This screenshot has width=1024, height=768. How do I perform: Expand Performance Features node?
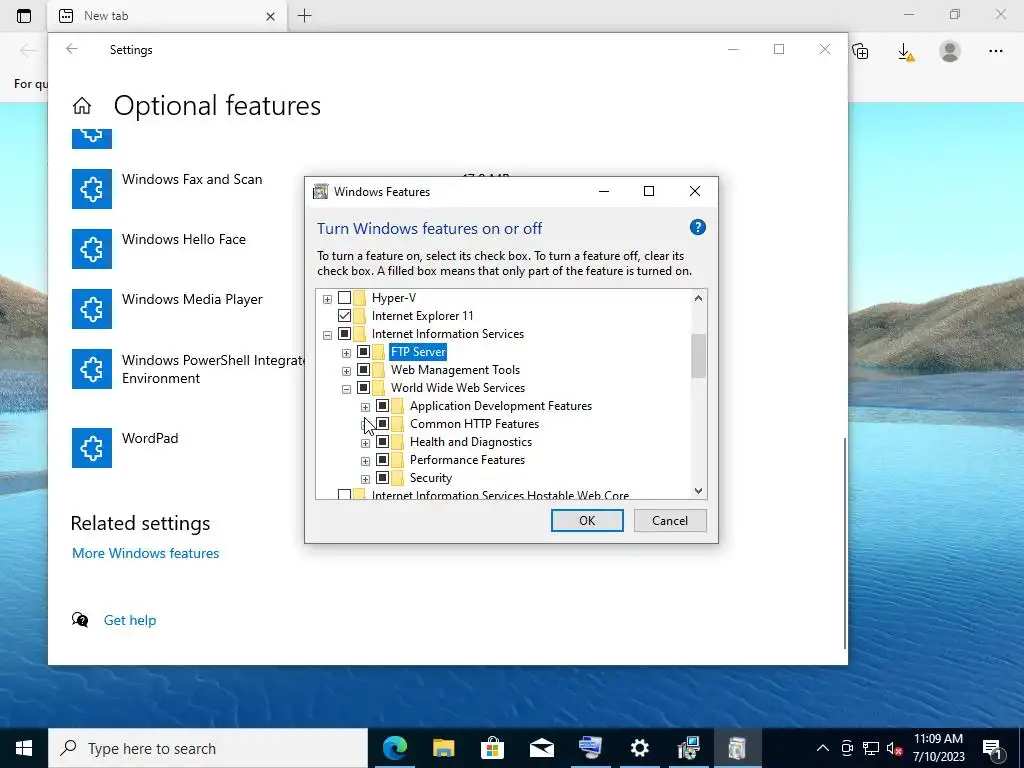[x=365, y=461]
